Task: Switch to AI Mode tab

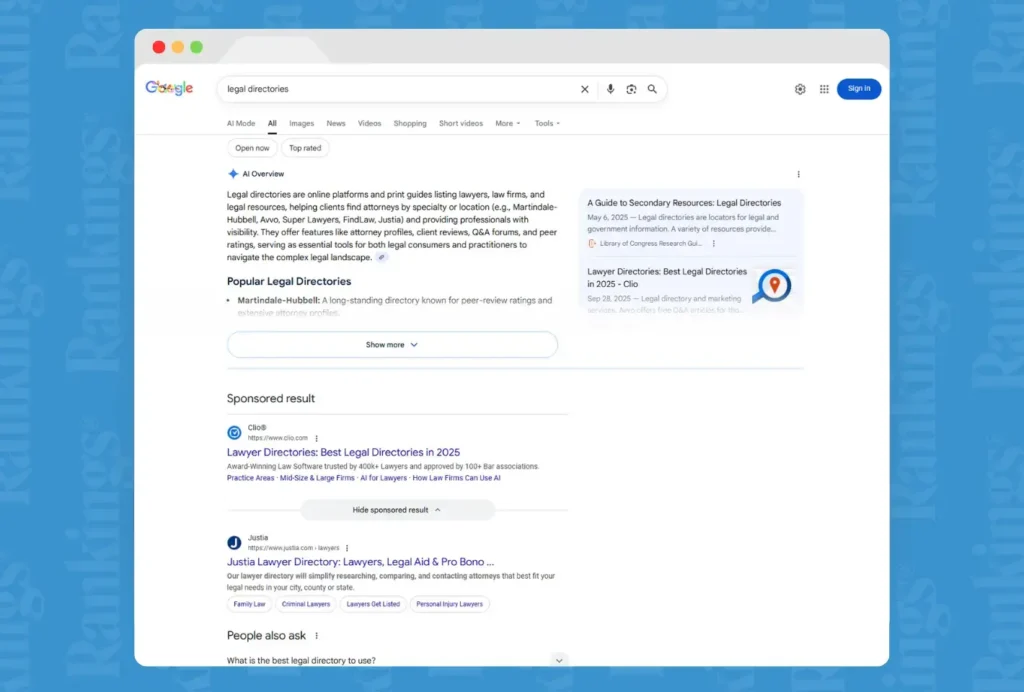Action: pyautogui.click(x=241, y=123)
